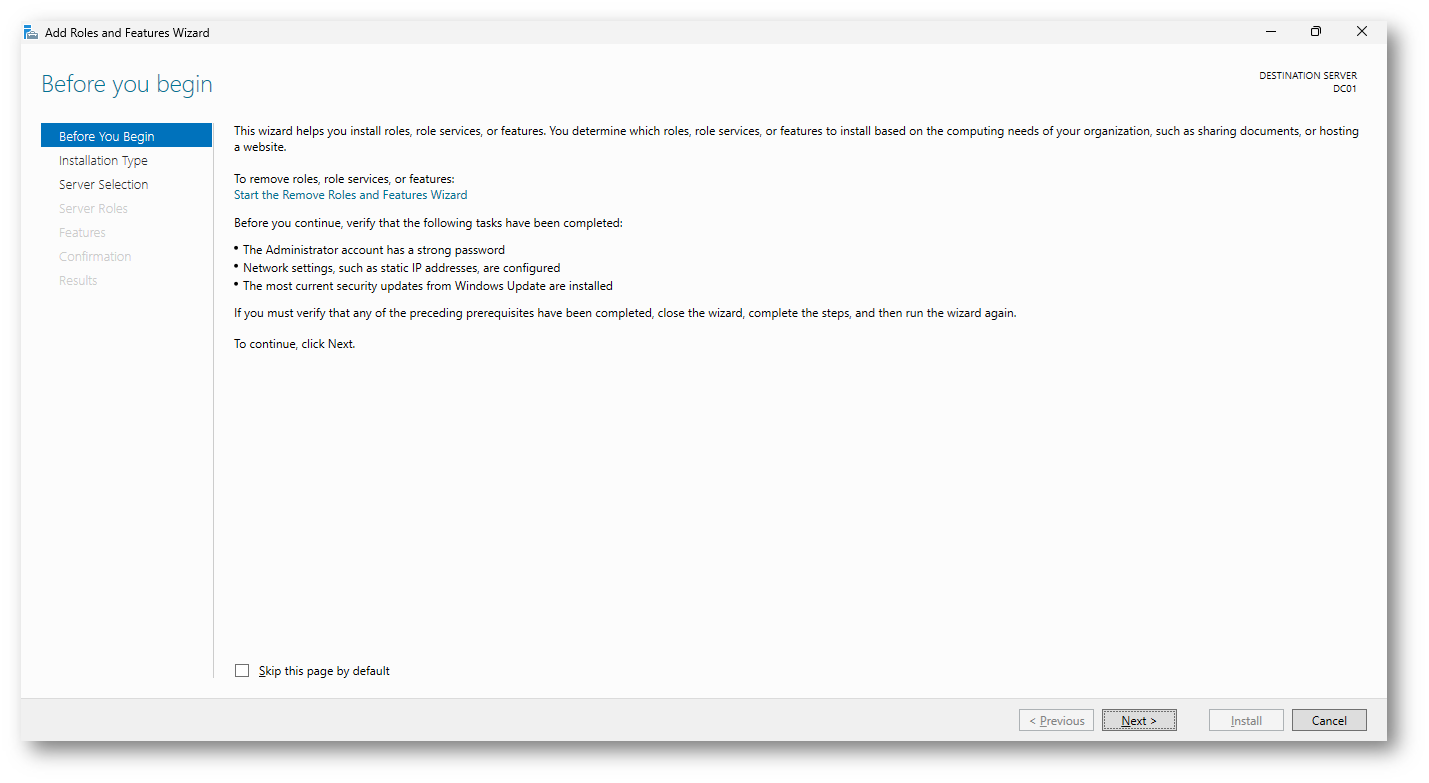Cancel the wizard

(x=1329, y=720)
